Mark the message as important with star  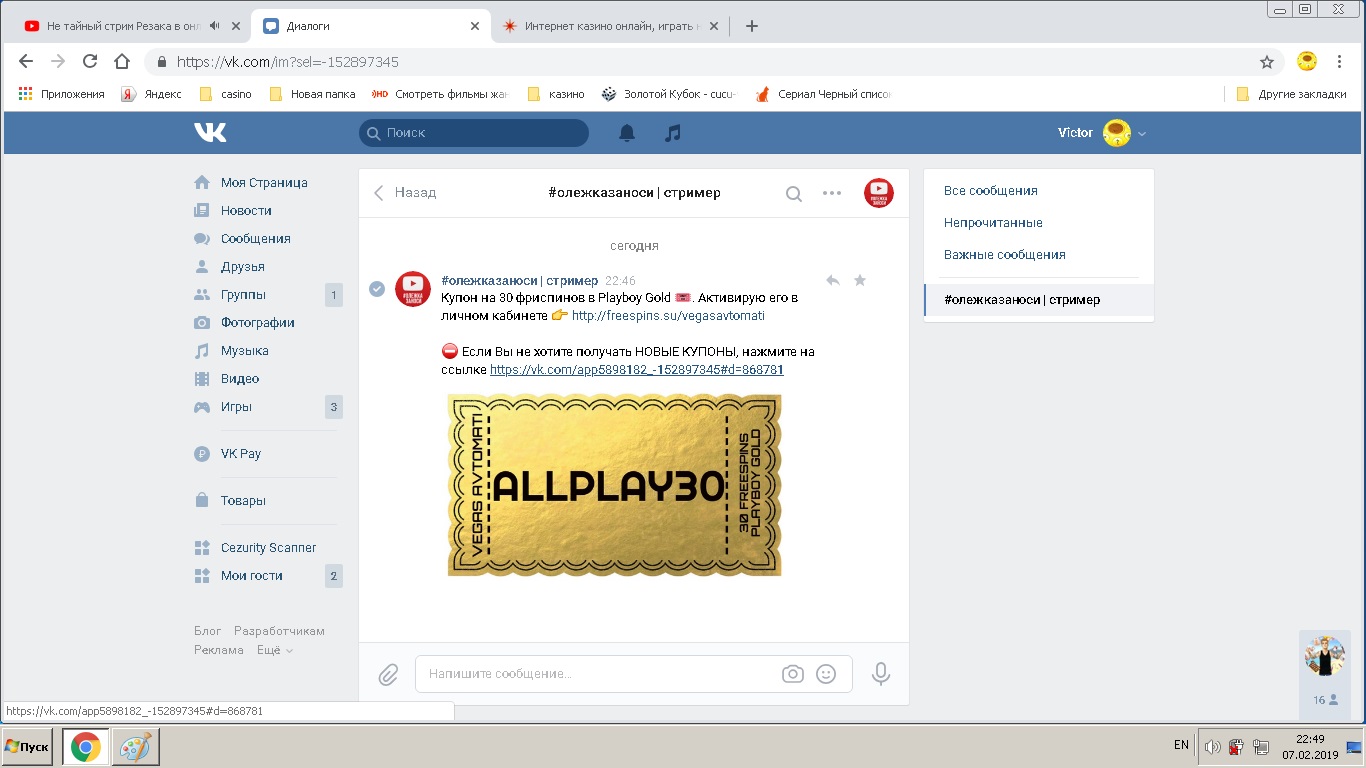tap(860, 281)
